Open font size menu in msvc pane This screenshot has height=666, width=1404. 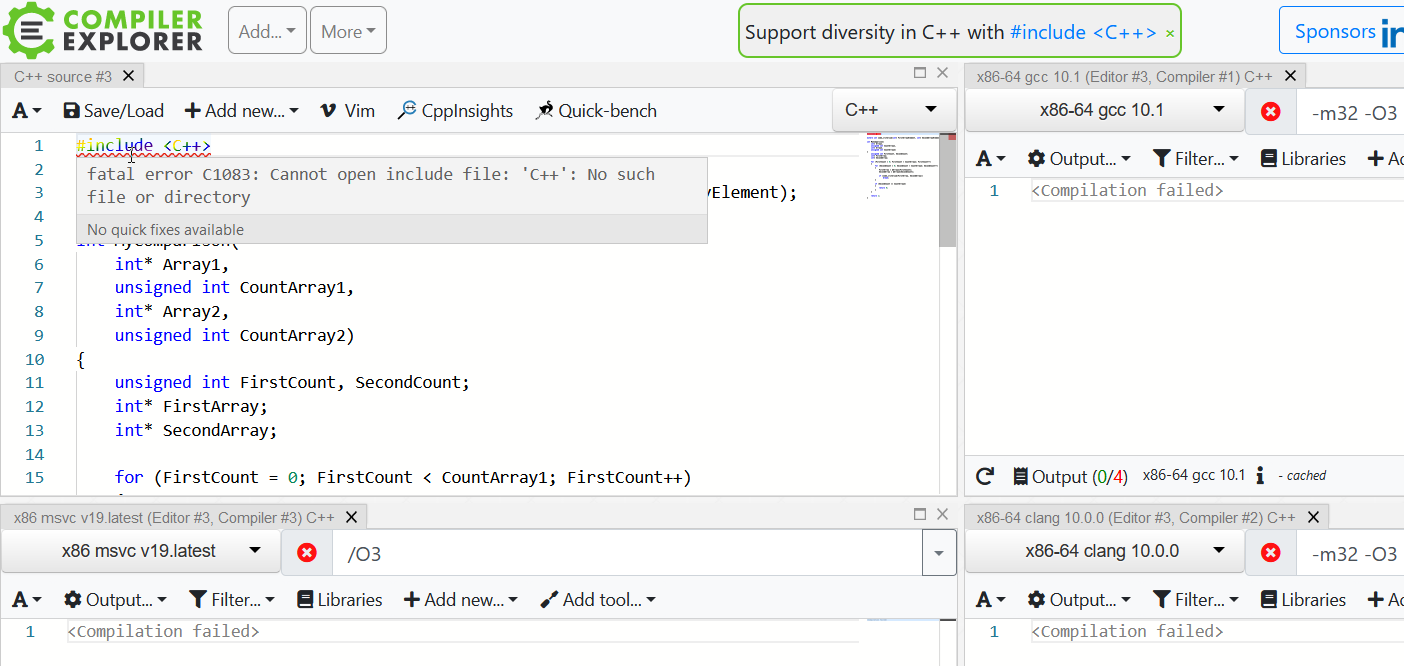point(27,600)
